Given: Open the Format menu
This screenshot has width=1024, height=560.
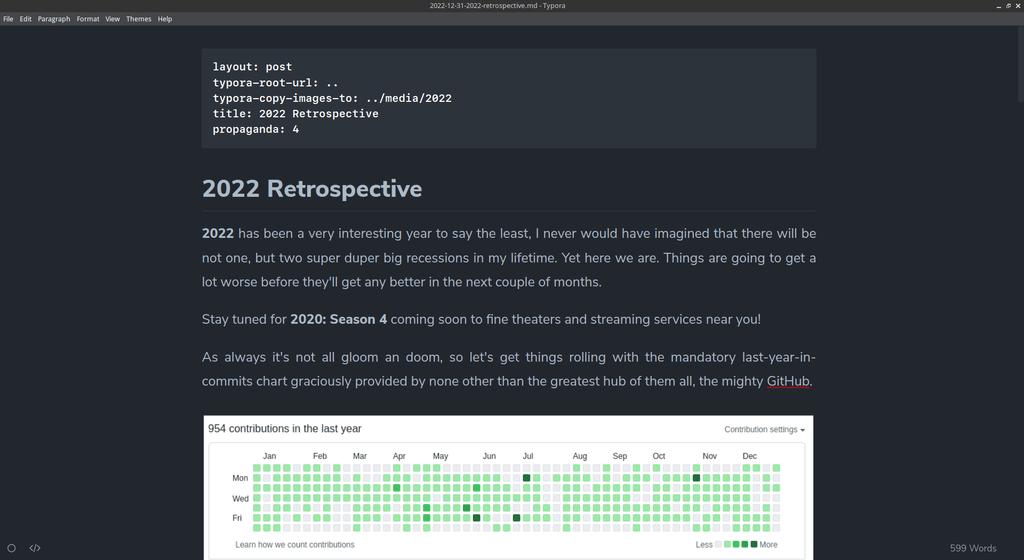Looking at the screenshot, I should coord(88,19).
